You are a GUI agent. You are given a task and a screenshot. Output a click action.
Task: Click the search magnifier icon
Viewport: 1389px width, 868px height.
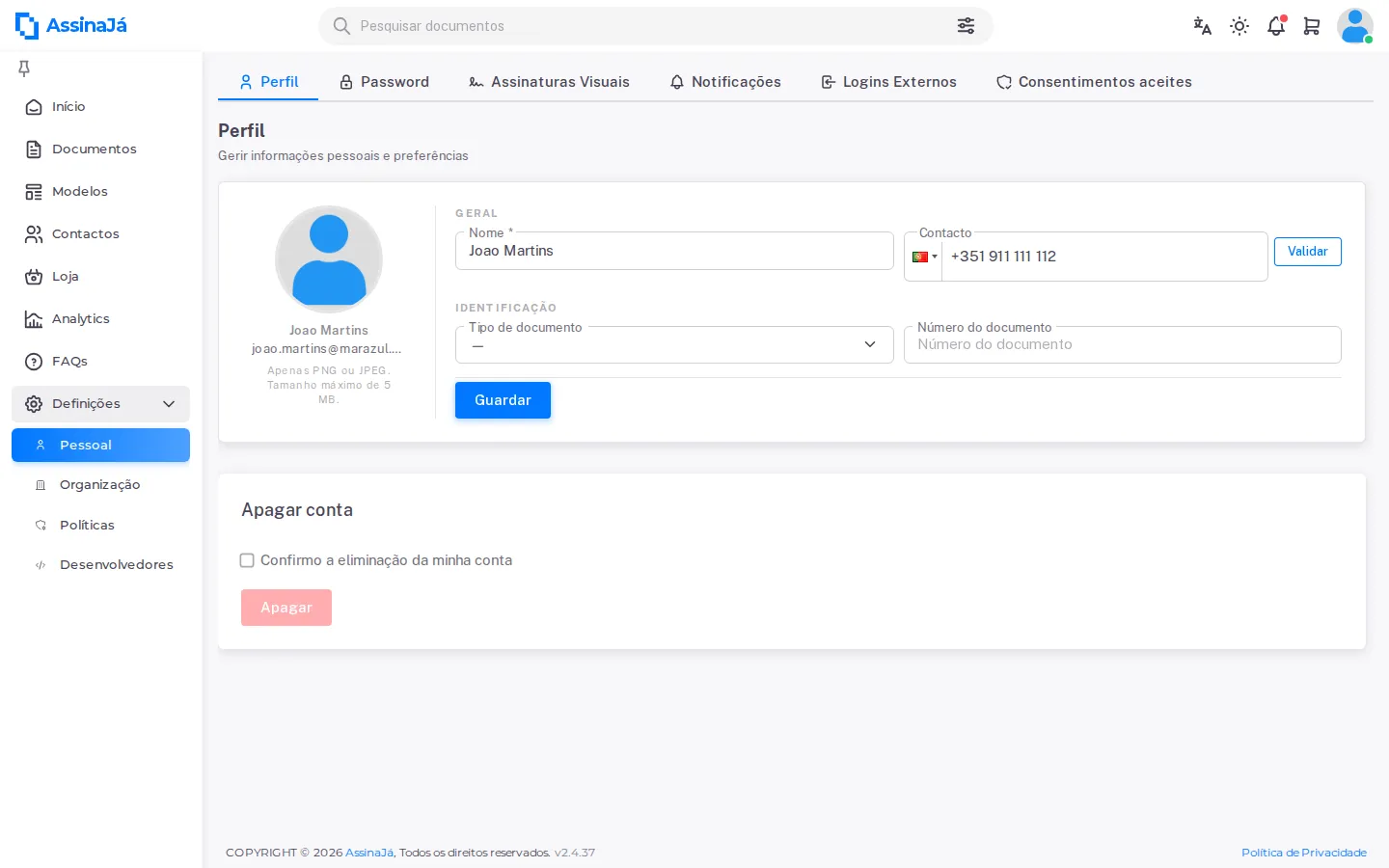[x=341, y=26]
